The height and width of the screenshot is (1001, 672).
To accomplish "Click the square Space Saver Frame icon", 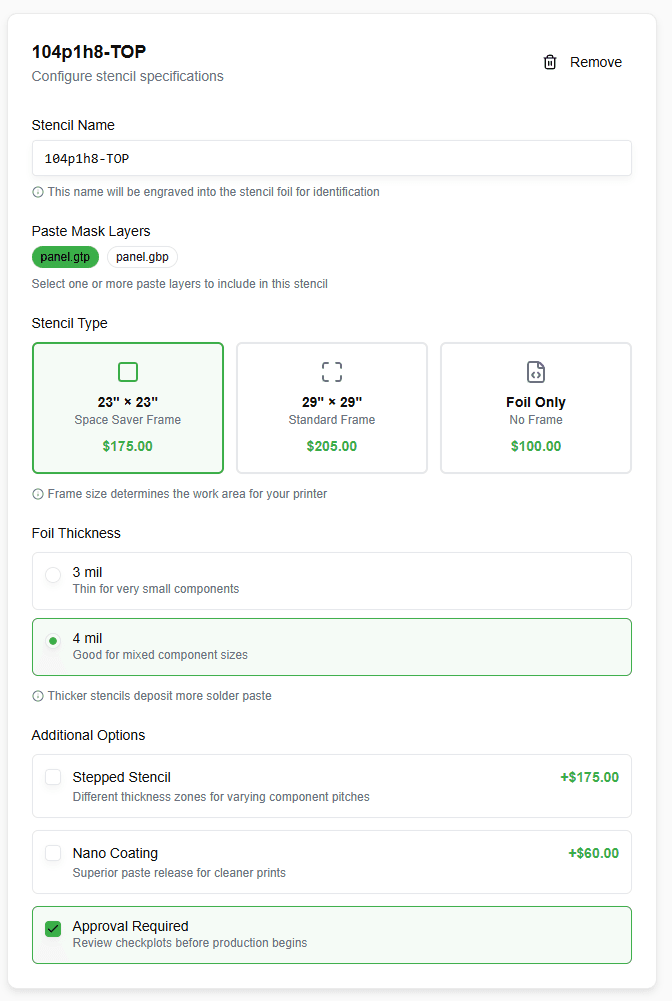I will point(128,372).
